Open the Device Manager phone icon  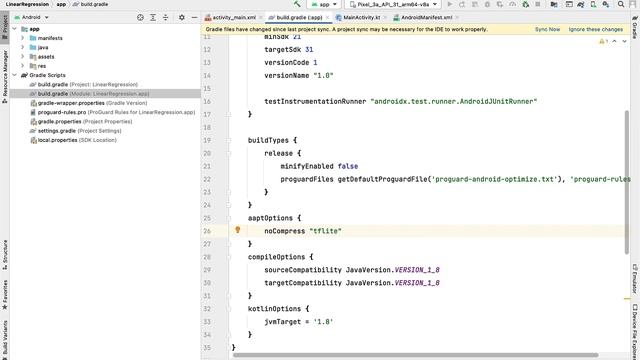pos(593,4)
